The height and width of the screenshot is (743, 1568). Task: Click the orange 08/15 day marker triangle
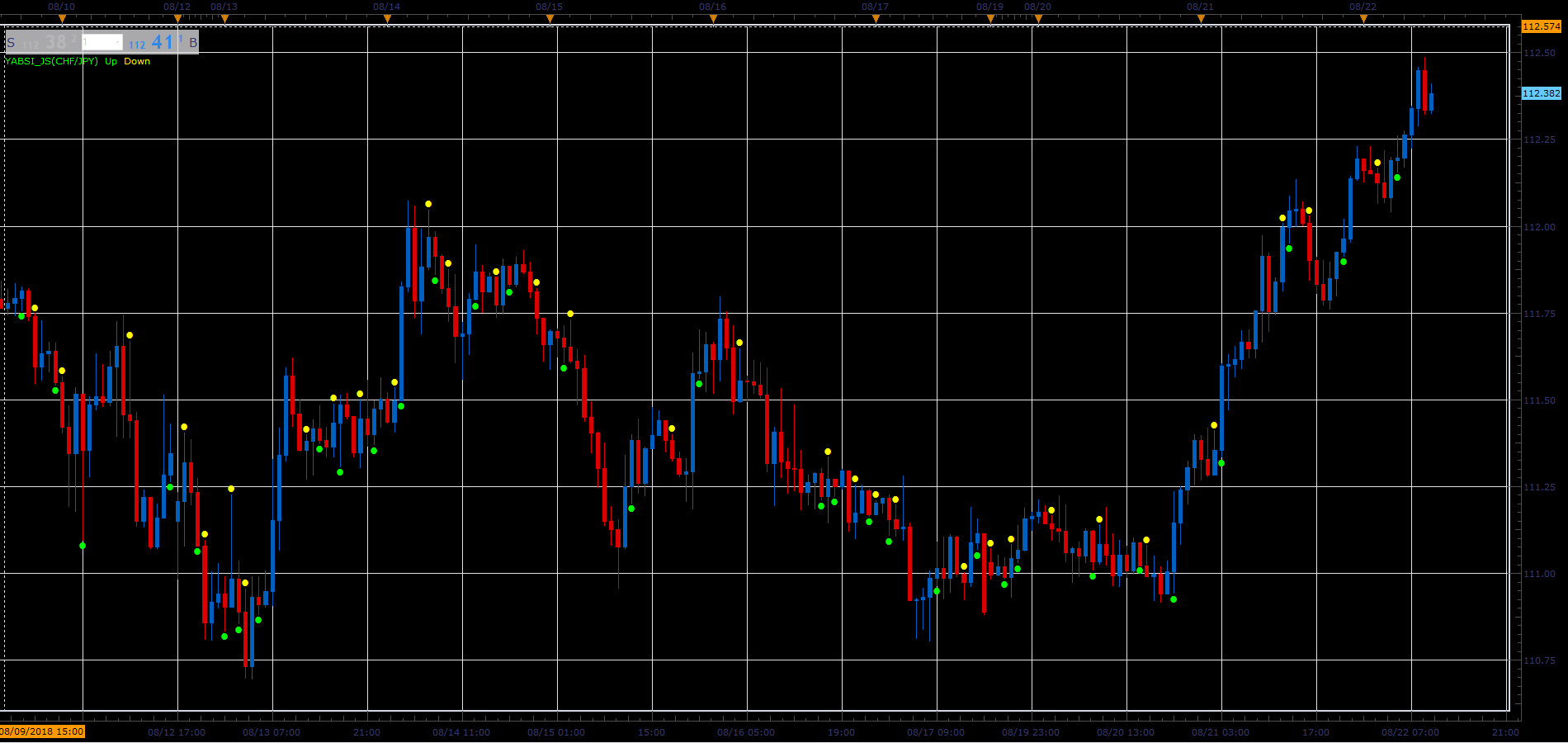(550, 18)
